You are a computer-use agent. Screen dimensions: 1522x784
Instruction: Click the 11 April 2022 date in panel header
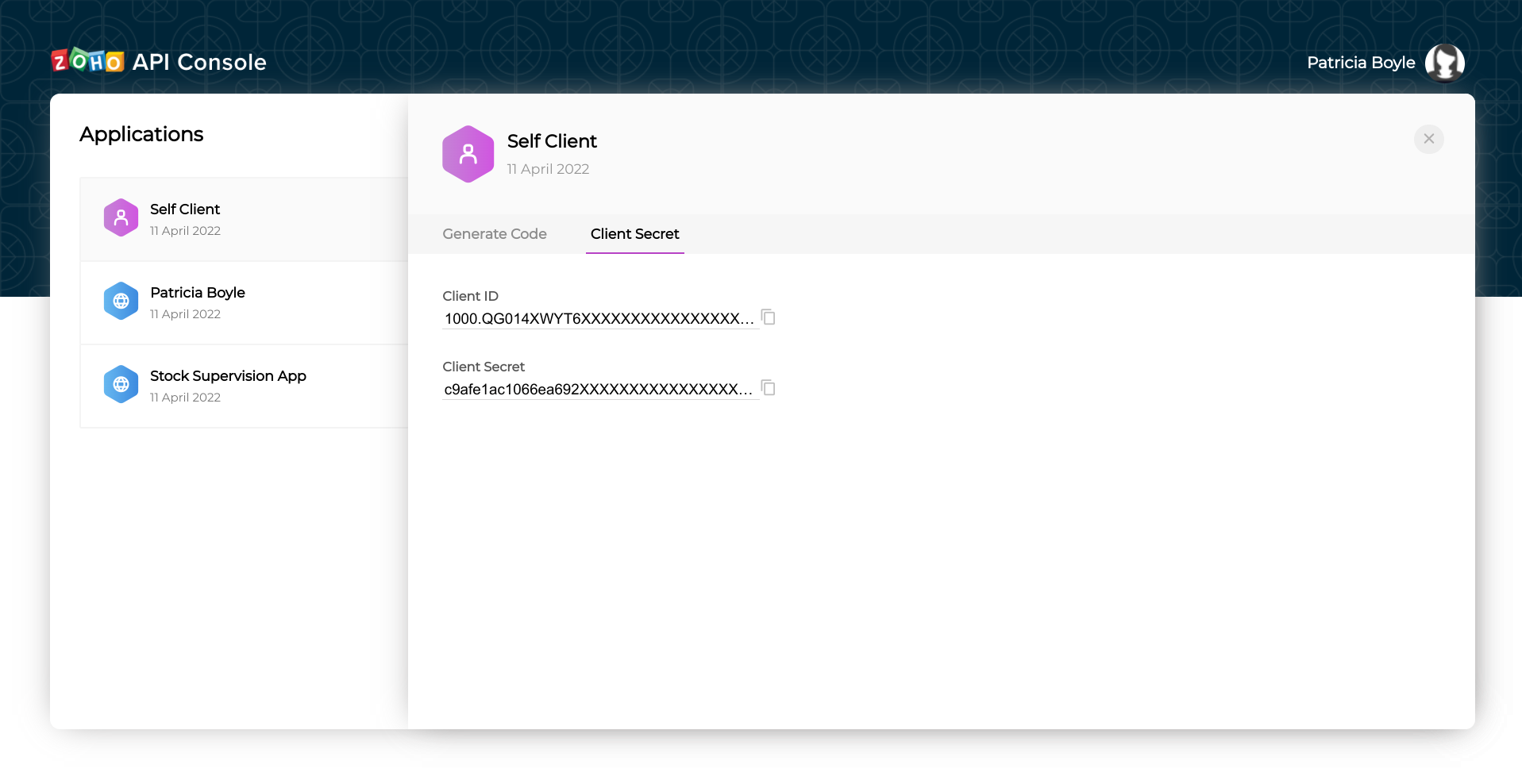pyautogui.click(x=548, y=169)
